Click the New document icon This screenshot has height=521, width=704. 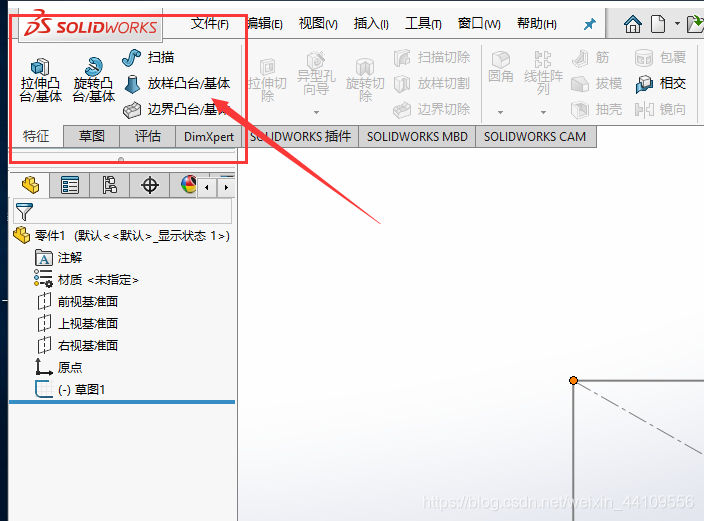pyautogui.click(x=658, y=24)
